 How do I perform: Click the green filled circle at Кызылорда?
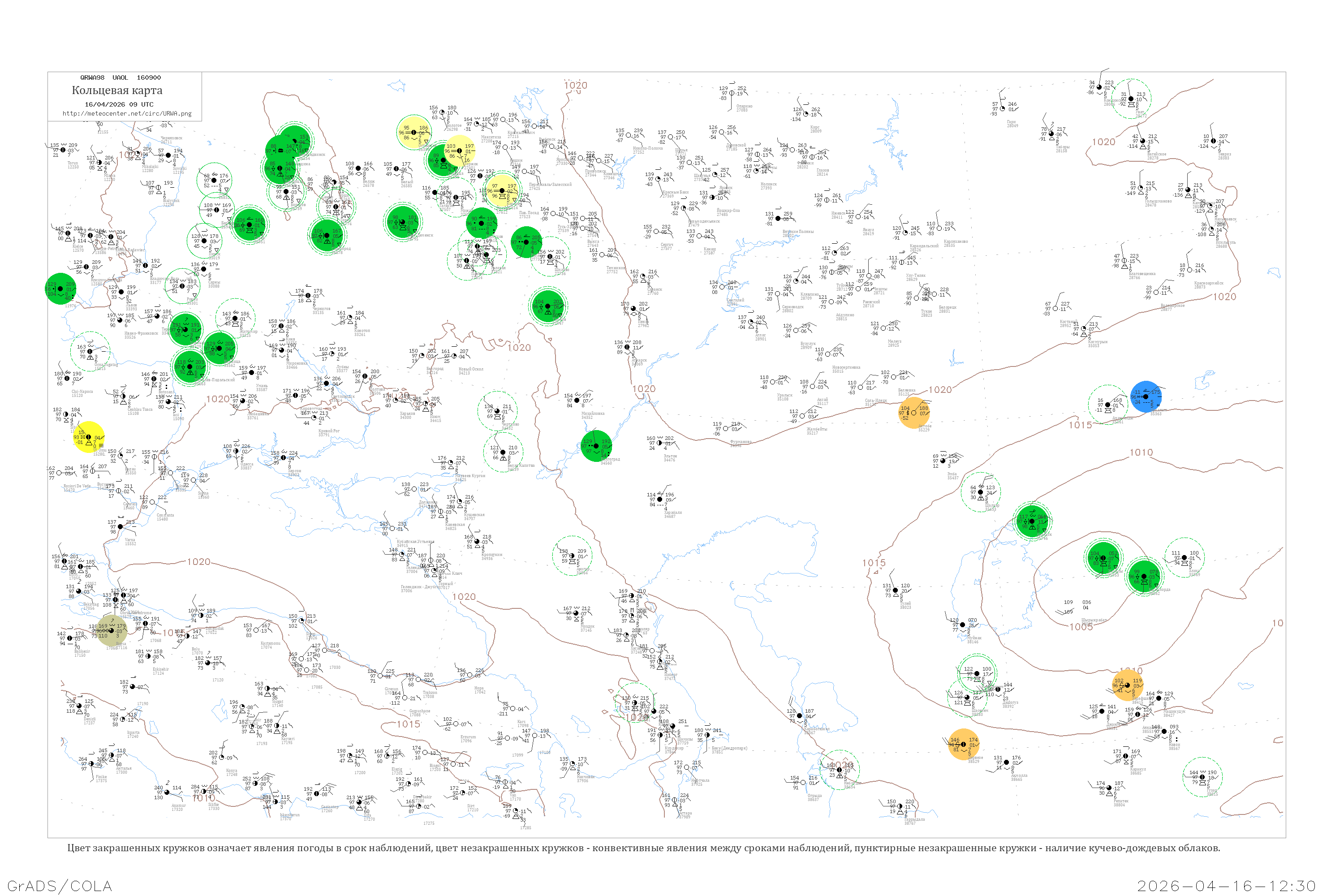coord(1145,576)
